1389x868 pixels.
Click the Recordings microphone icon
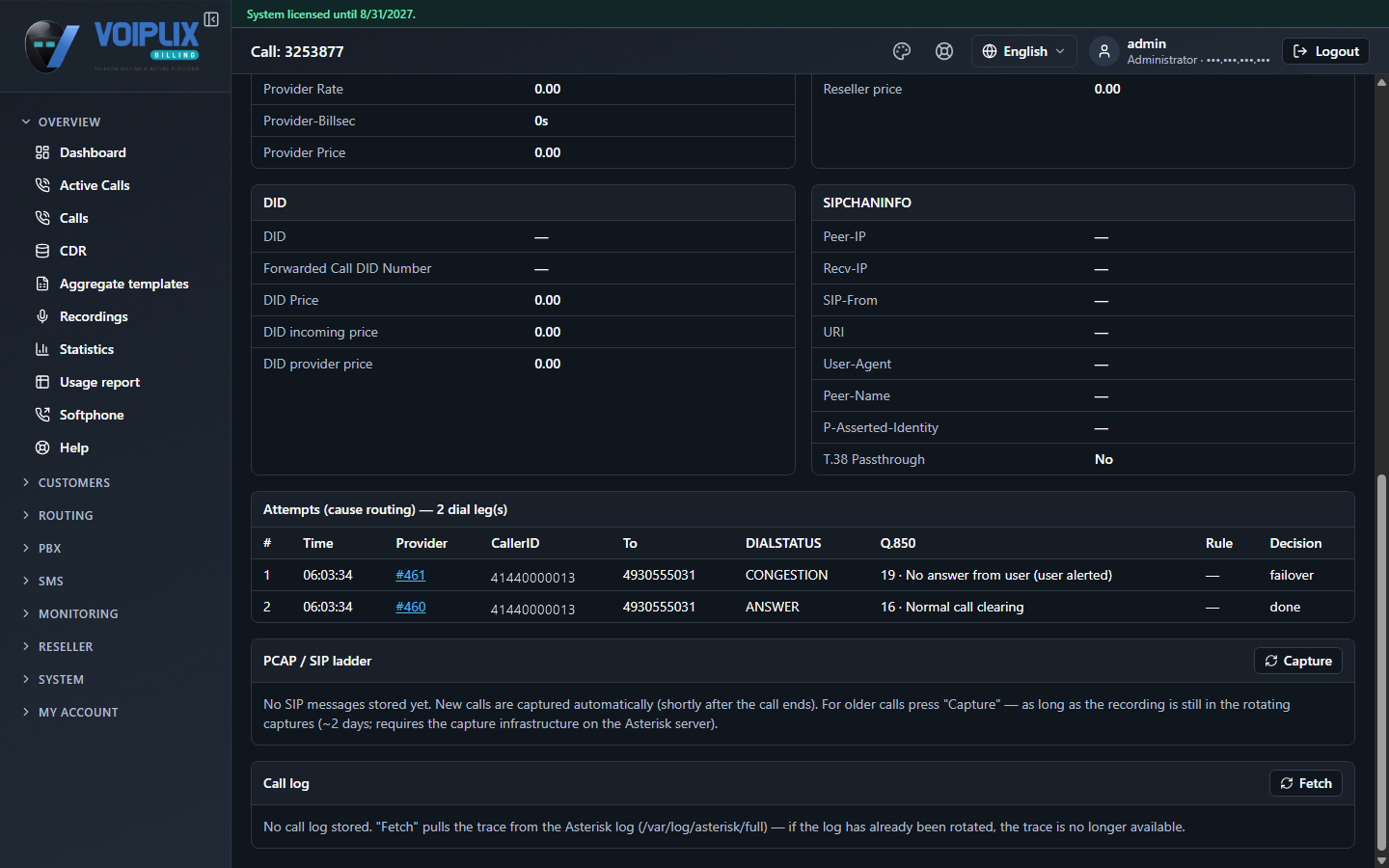(x=42, y=316)
